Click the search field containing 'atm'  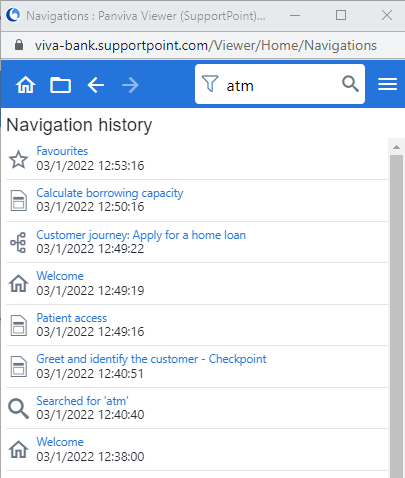pyautogui.click(x=280, y=84)
